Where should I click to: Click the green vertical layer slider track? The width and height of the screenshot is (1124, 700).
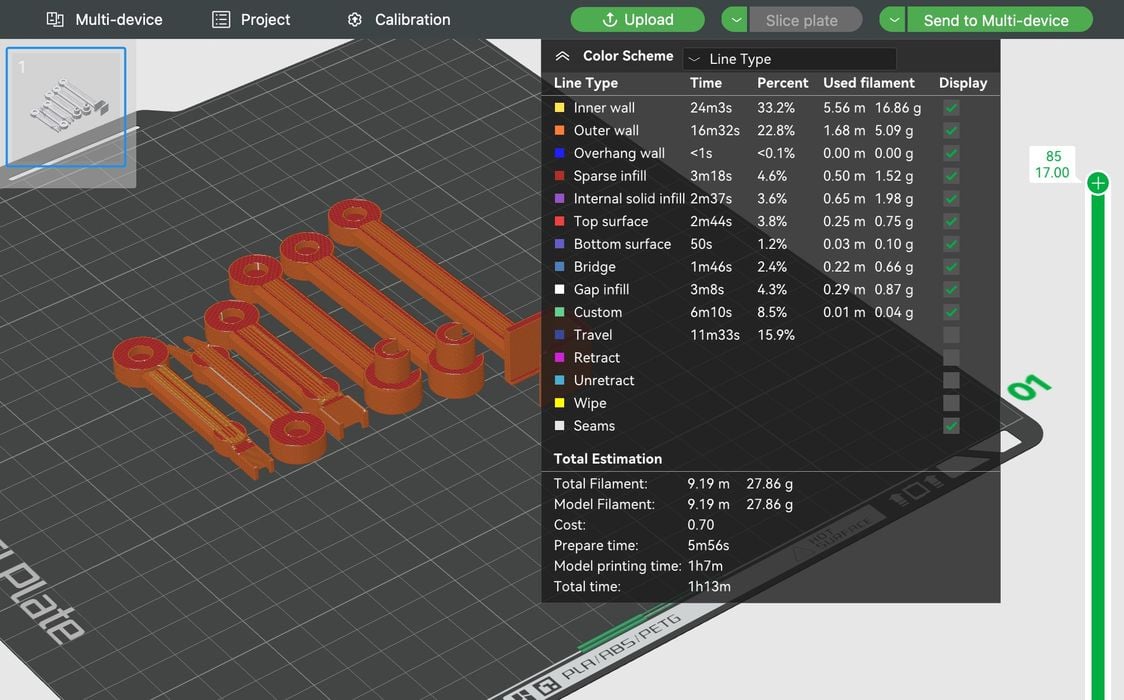coord(1098,450)
